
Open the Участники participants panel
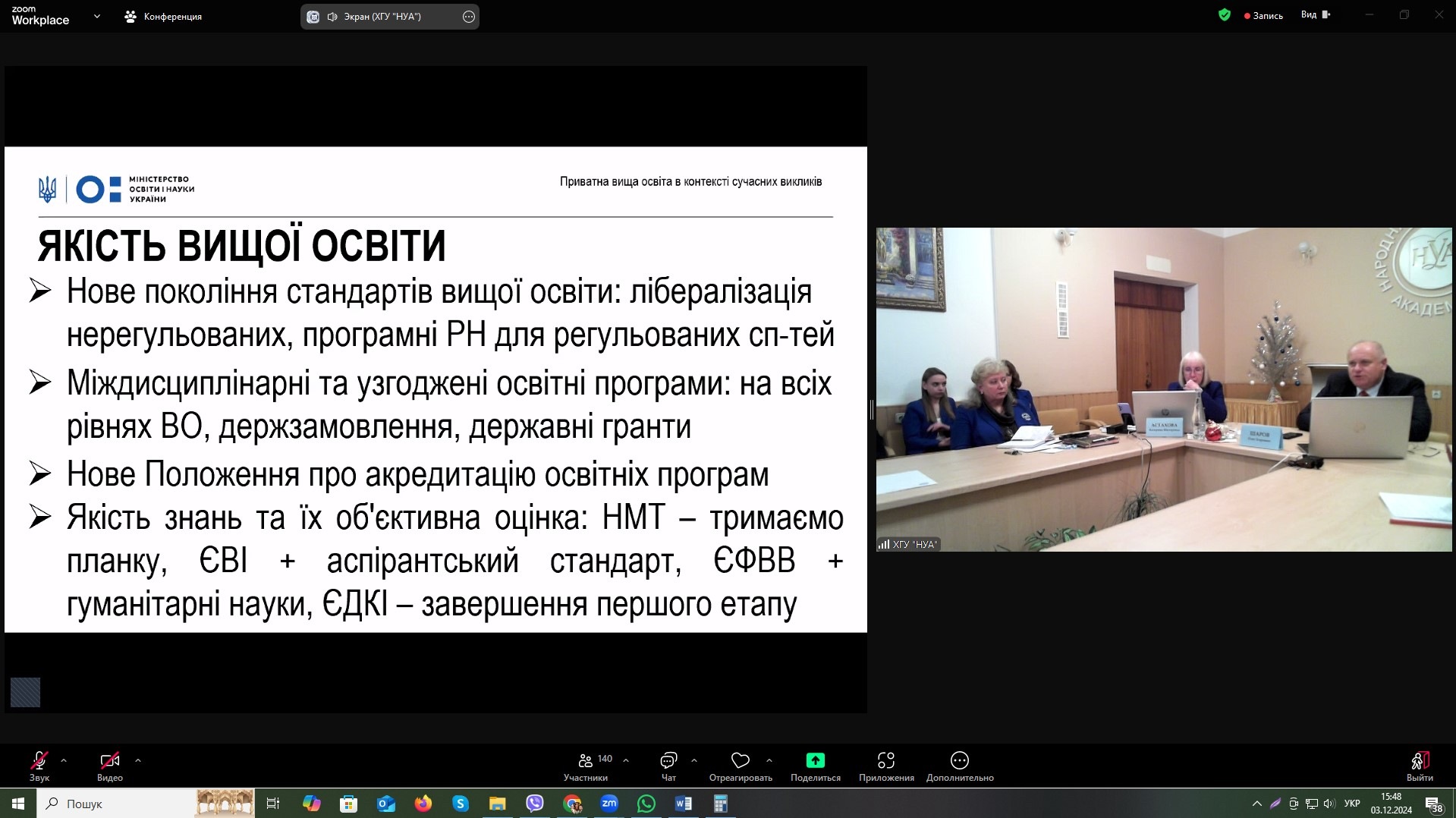[x=586, y=765]
